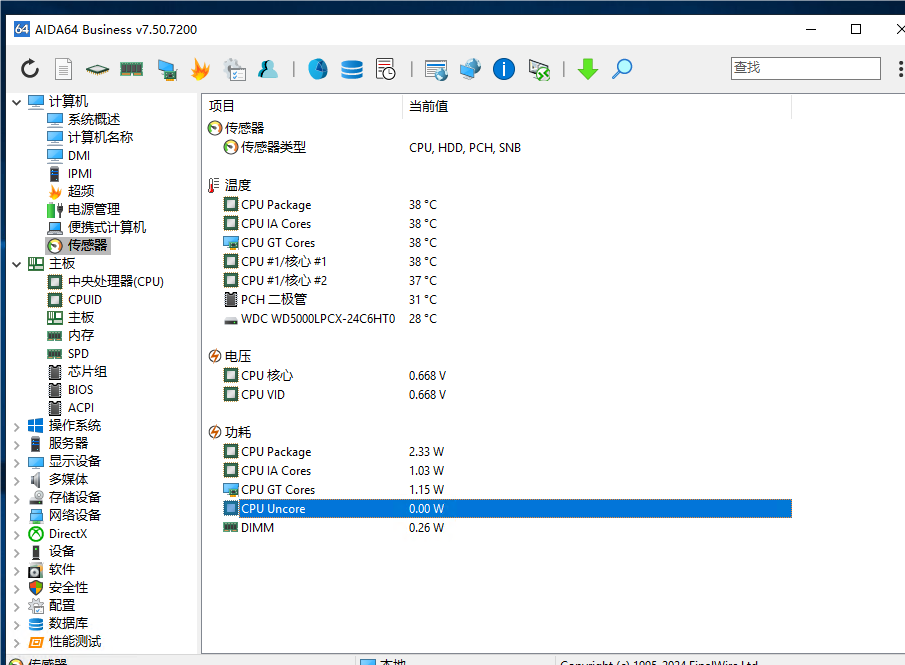Open the database stack toolbar icon

352,69
